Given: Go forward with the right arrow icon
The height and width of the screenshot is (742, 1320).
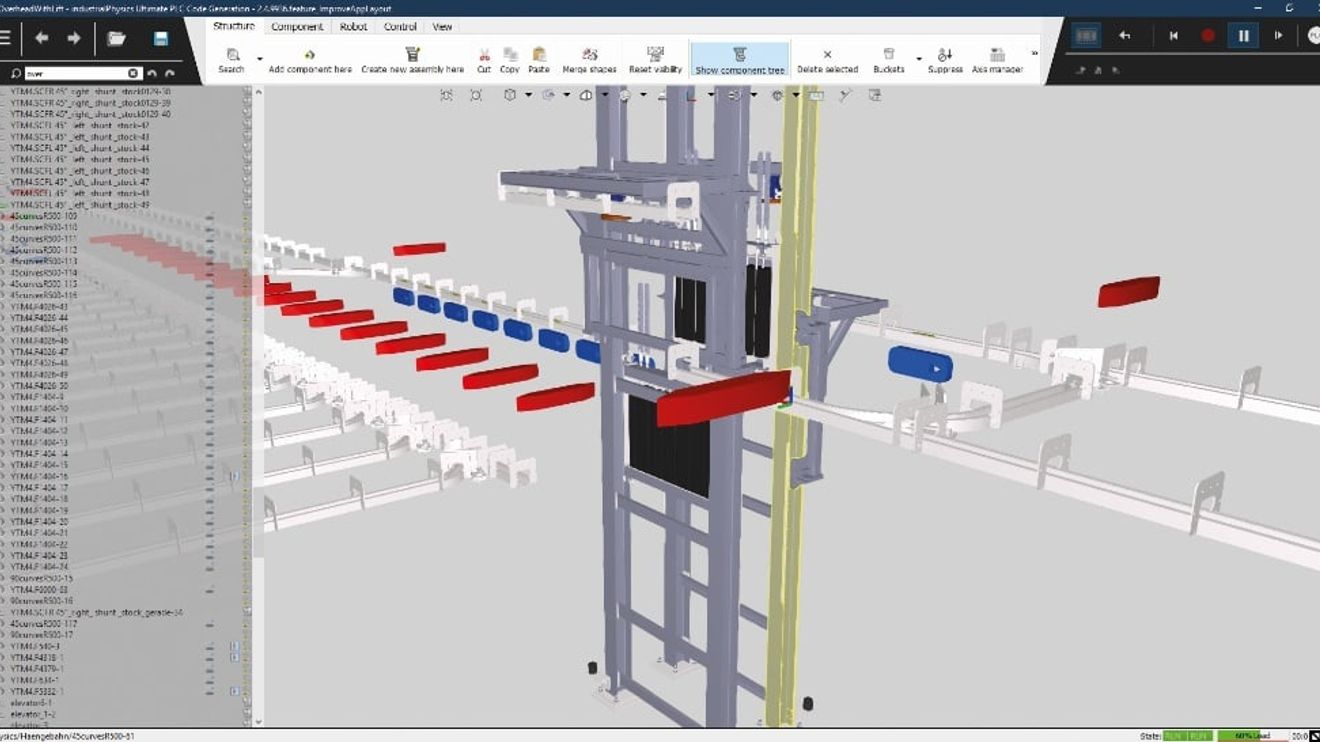Looking at the screenshot, I should pyautogui.click(x=74, y=38).
